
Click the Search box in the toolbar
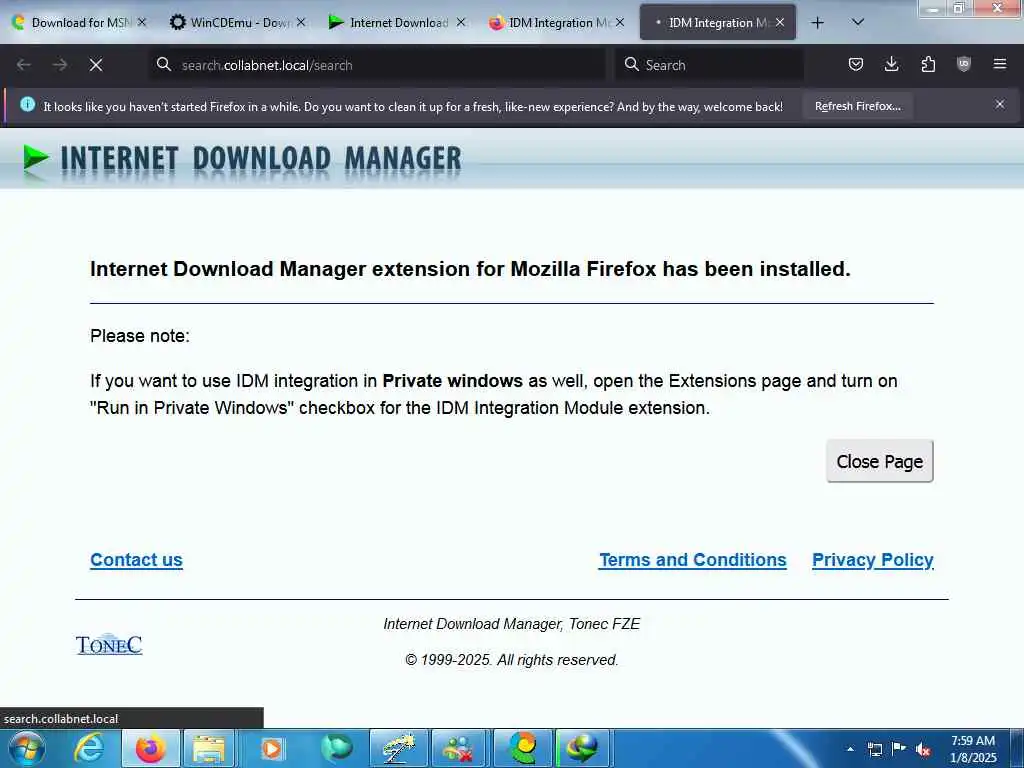tap(709, 65)
